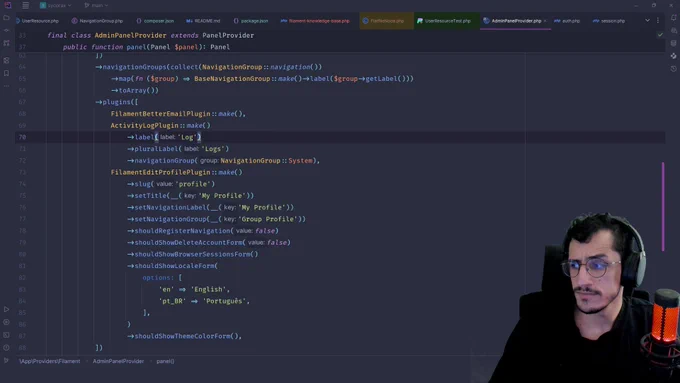
Task: Open the Terminal tool window
Action: (6, 335)
